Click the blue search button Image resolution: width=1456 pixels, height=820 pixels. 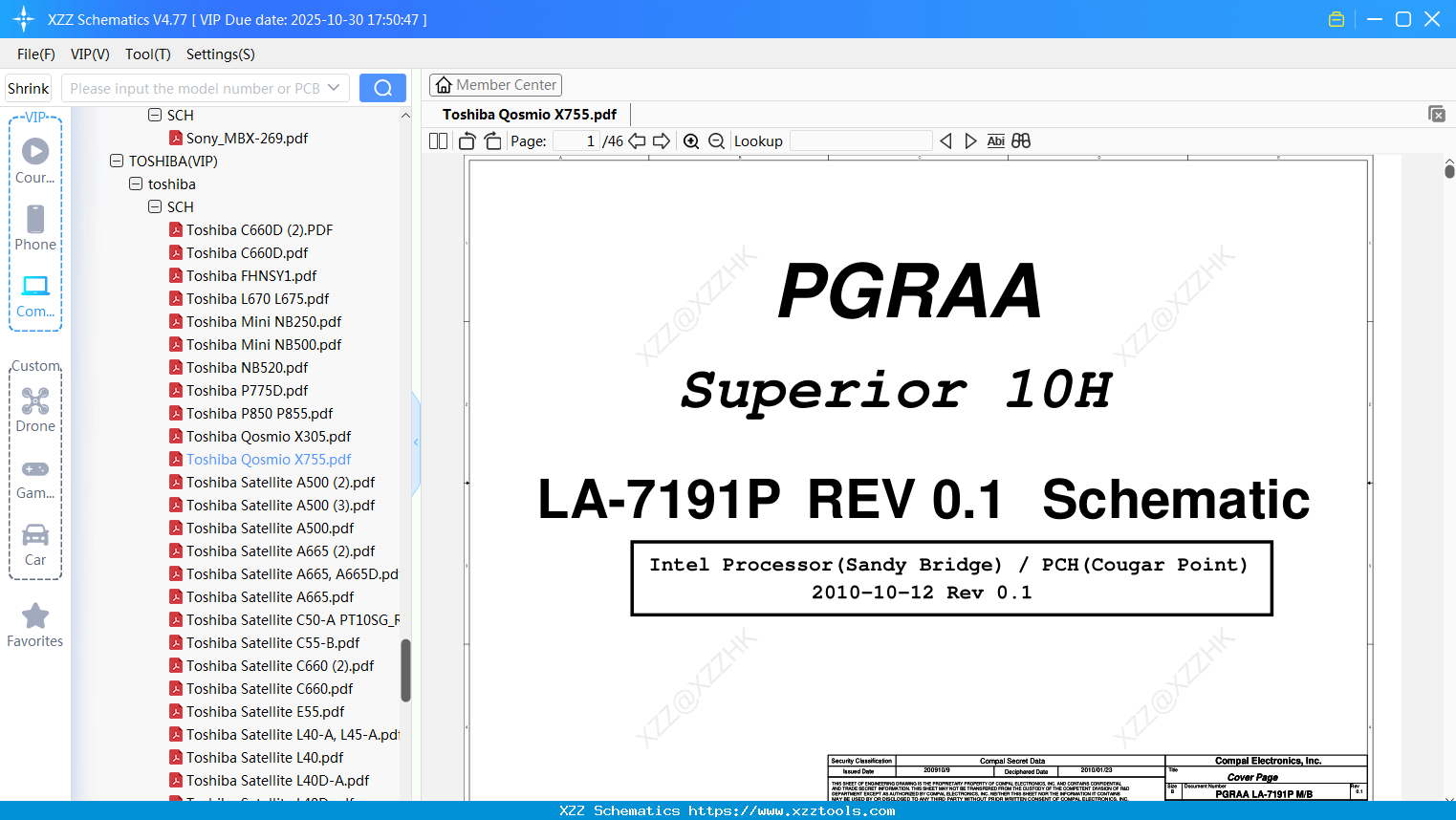click(x=382, y=88)
